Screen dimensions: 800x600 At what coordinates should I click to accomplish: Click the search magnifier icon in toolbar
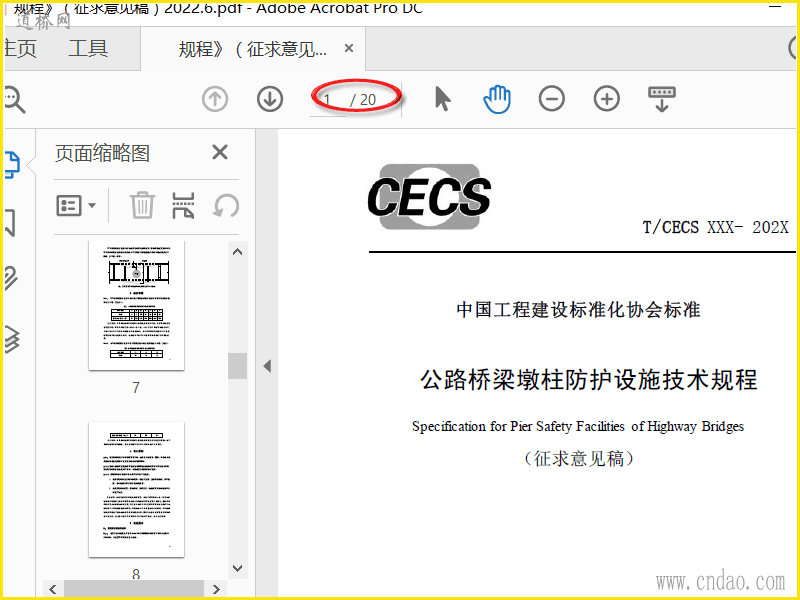point(14,99)
